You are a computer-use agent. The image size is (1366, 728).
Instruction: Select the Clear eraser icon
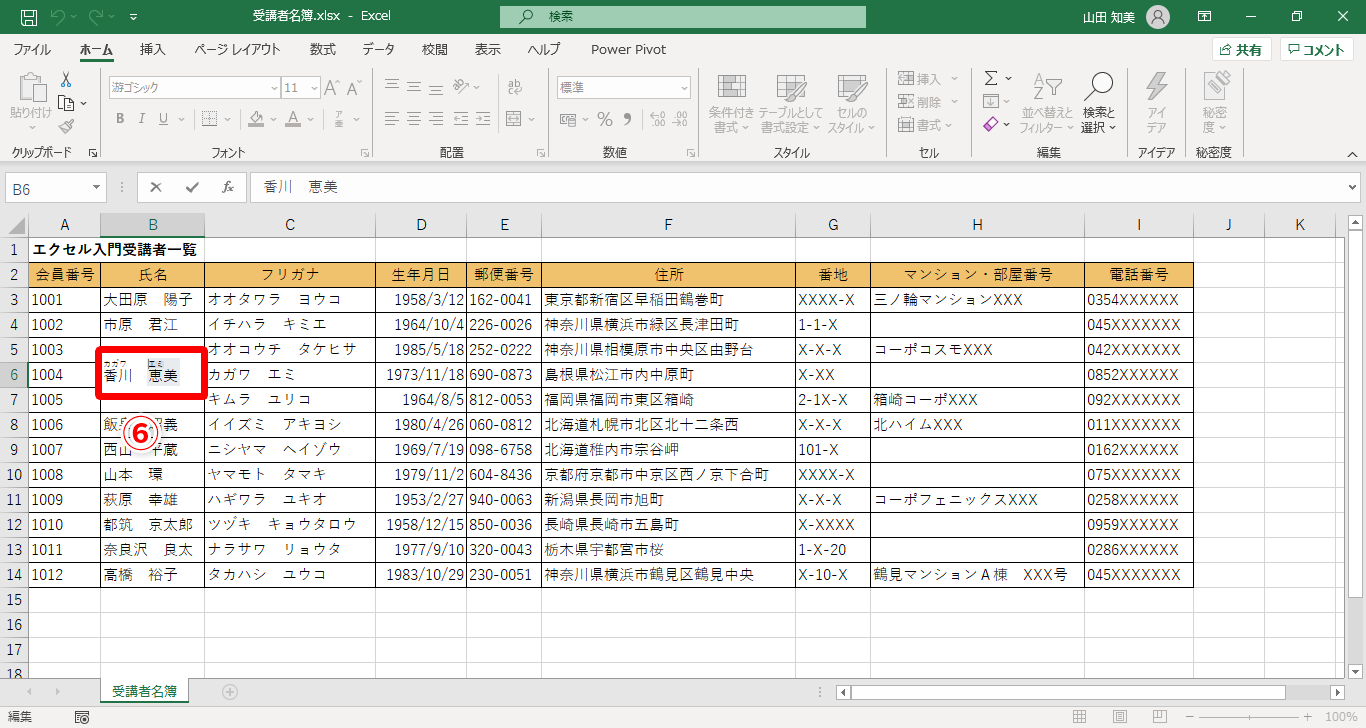click(991, 125)
